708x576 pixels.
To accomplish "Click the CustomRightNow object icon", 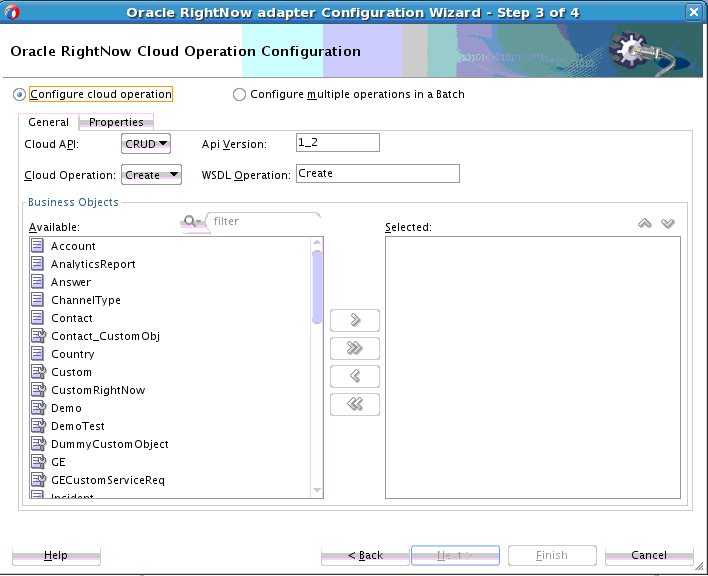I will pos(38,390).
